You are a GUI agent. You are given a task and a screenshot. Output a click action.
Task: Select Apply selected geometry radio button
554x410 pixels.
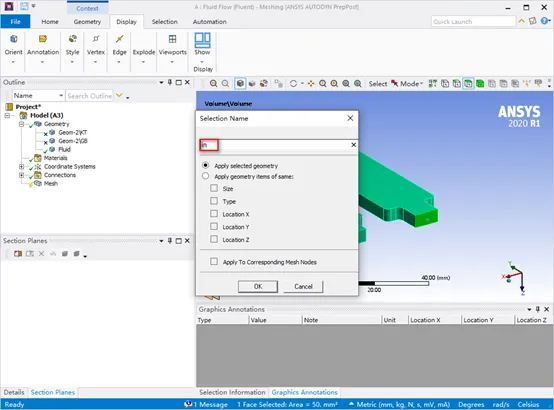click(x=205, y=165)
